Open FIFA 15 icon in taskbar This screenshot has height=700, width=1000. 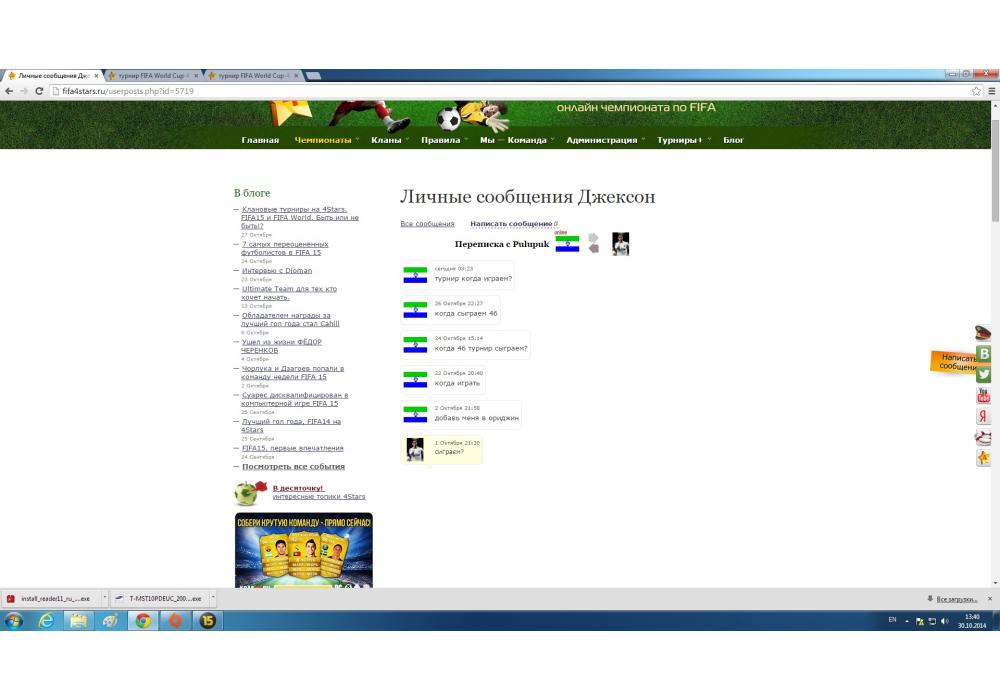tap(208, 620)
